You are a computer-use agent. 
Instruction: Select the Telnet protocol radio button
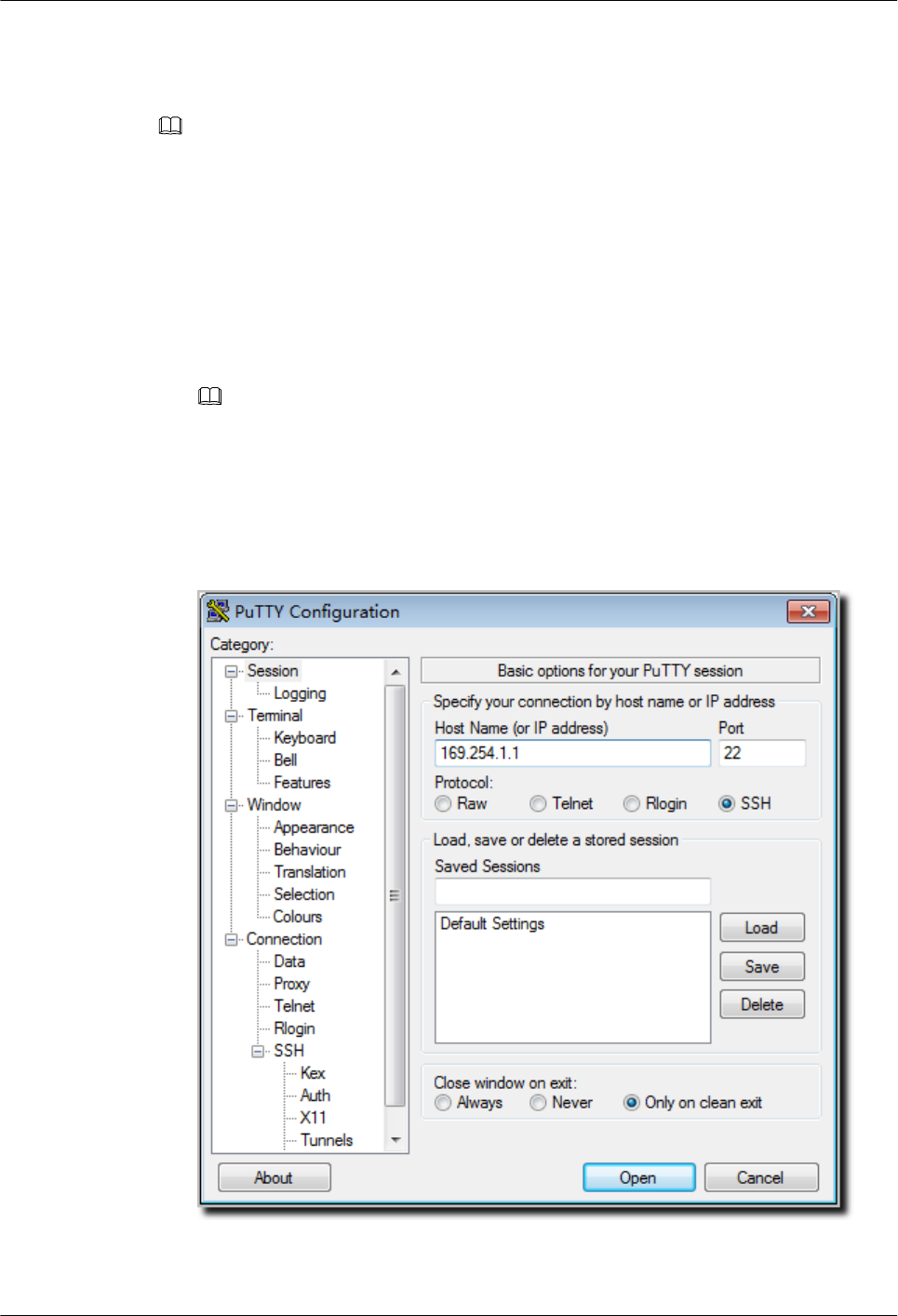coord(538,803)
